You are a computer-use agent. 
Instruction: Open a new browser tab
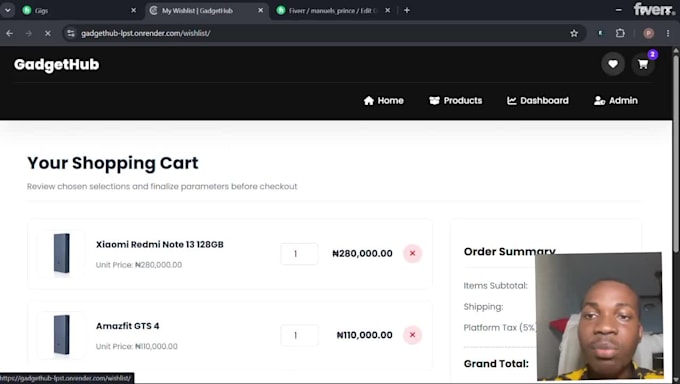click(407, 10)
